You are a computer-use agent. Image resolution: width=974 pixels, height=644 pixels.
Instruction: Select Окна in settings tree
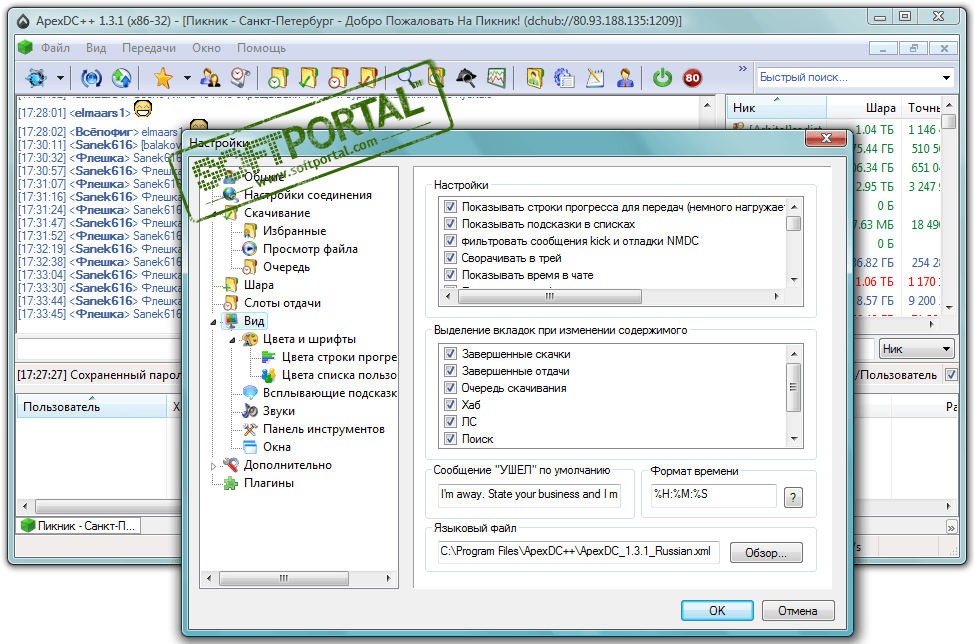click(276, 447)
